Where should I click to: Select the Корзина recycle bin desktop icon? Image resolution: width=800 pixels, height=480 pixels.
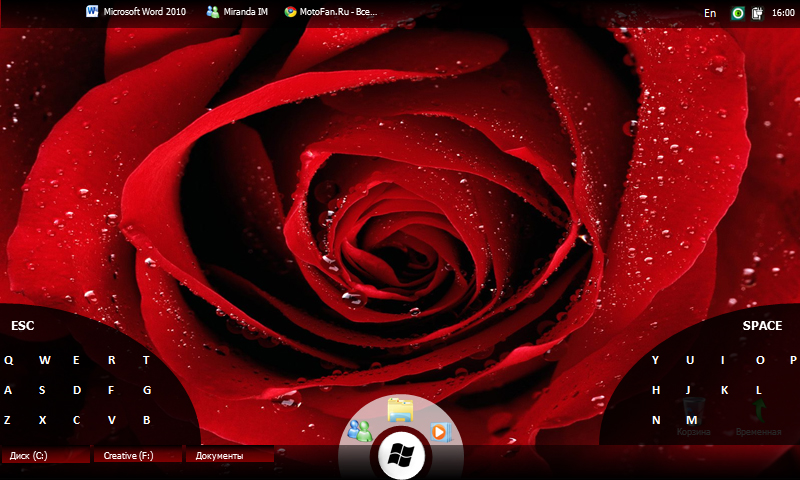click(x=693, y=417)
